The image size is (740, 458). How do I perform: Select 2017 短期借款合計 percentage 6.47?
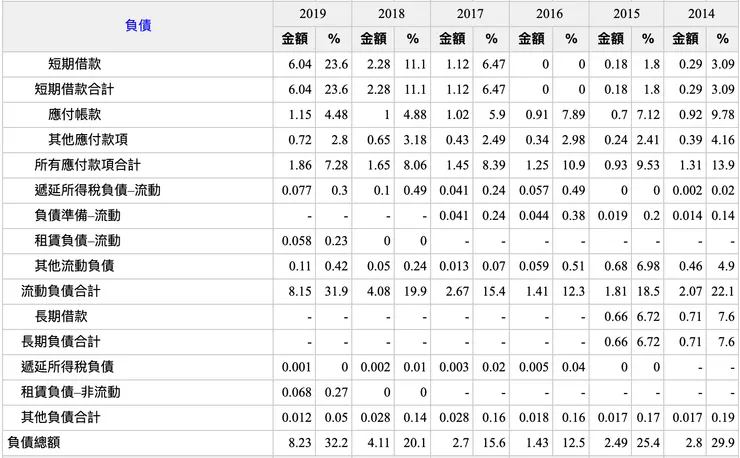click(x=494, y=89)
